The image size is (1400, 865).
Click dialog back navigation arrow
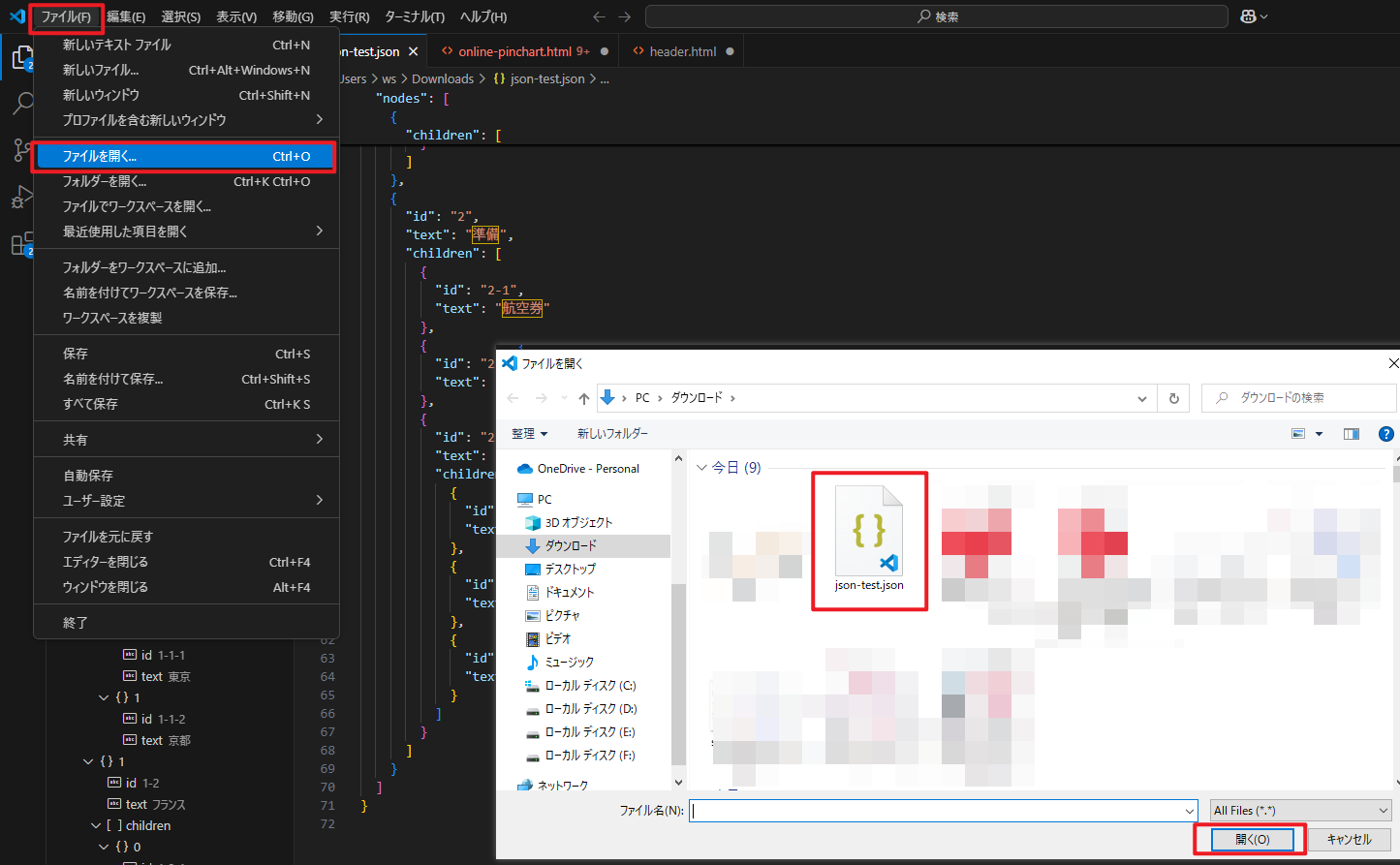coord(513,398)
